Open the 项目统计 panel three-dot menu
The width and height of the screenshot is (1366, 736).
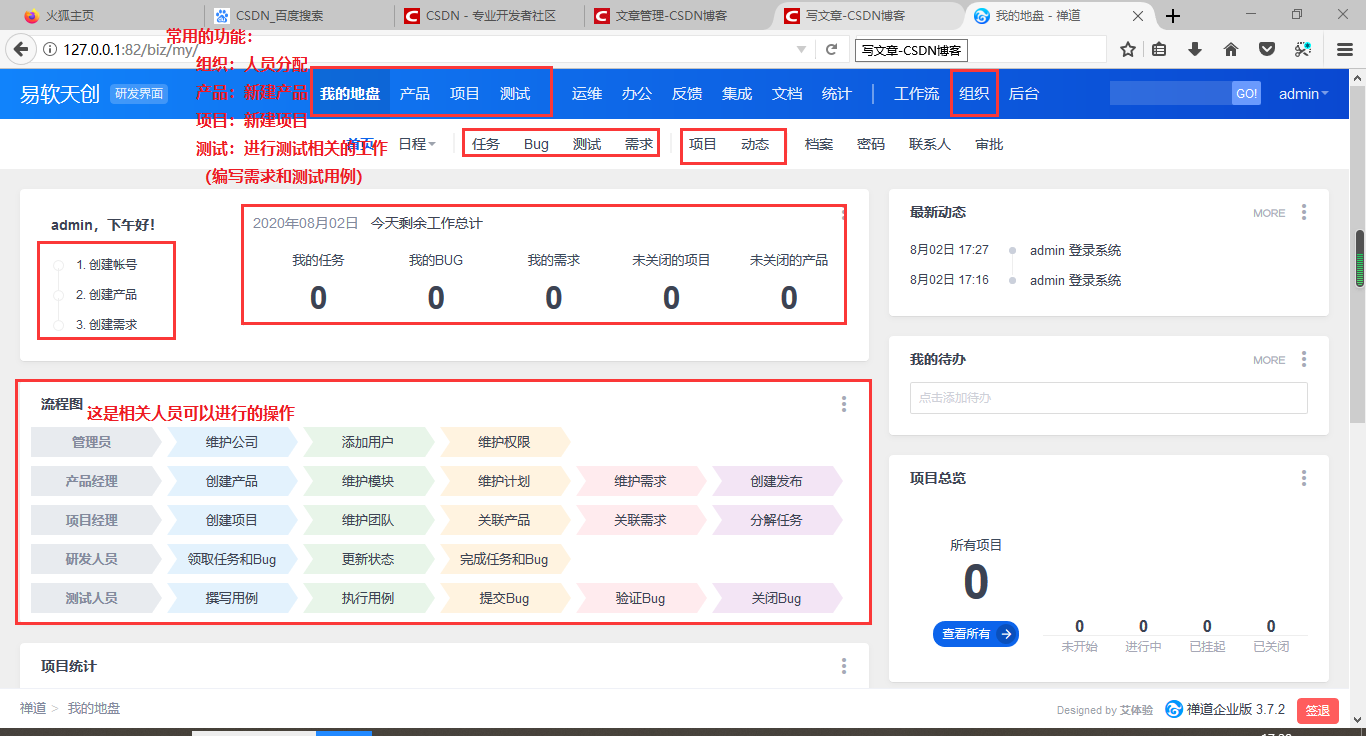(843, 666)
